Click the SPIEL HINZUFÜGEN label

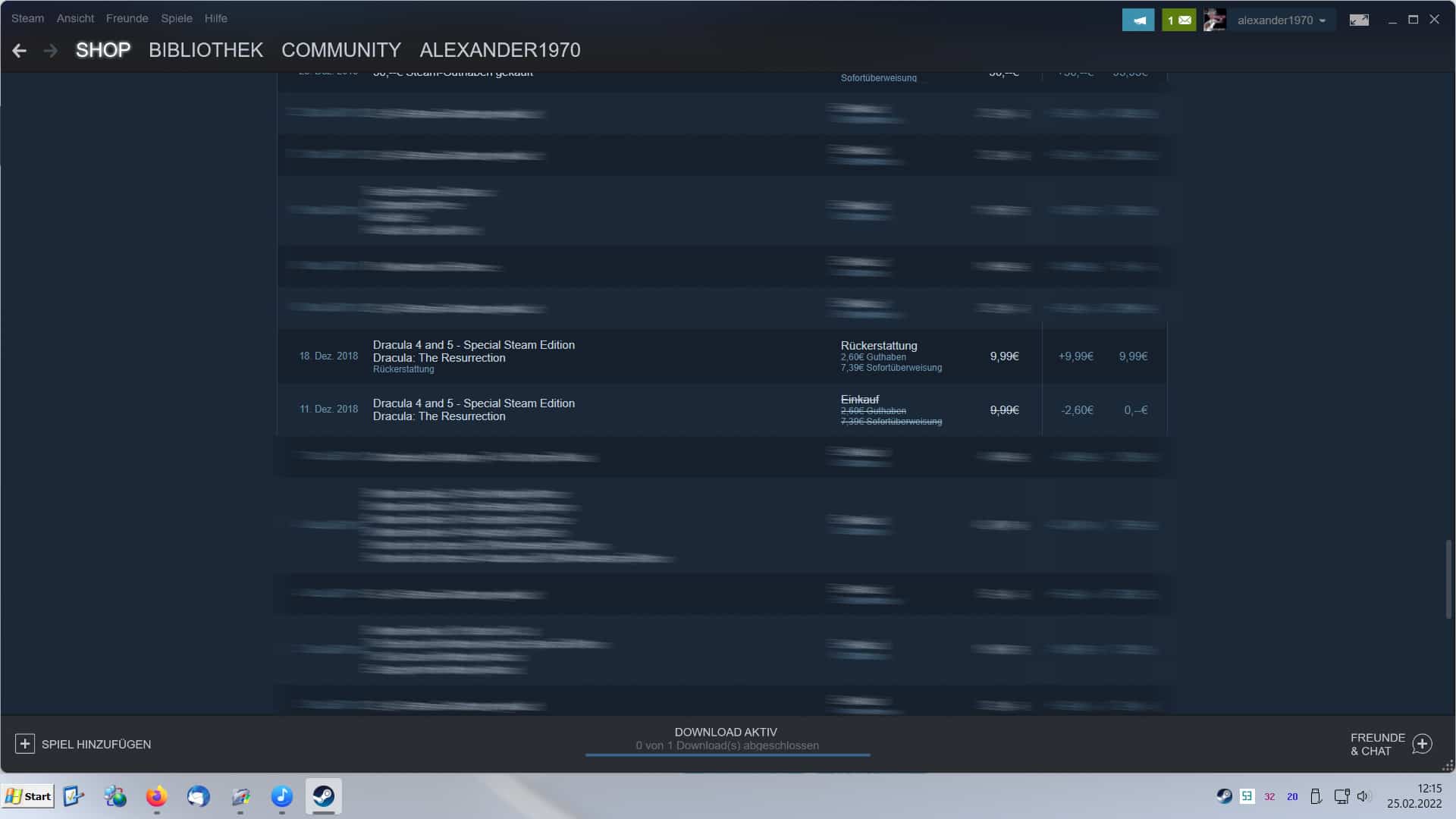96,745
